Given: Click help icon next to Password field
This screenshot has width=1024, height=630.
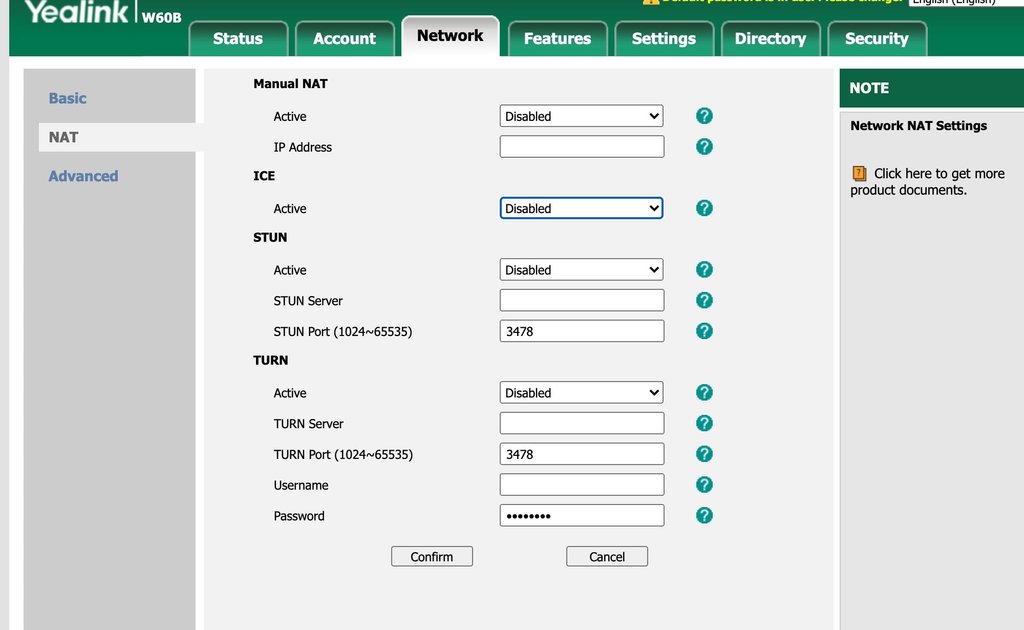Looking at the screenshot, I should (704, 515).
